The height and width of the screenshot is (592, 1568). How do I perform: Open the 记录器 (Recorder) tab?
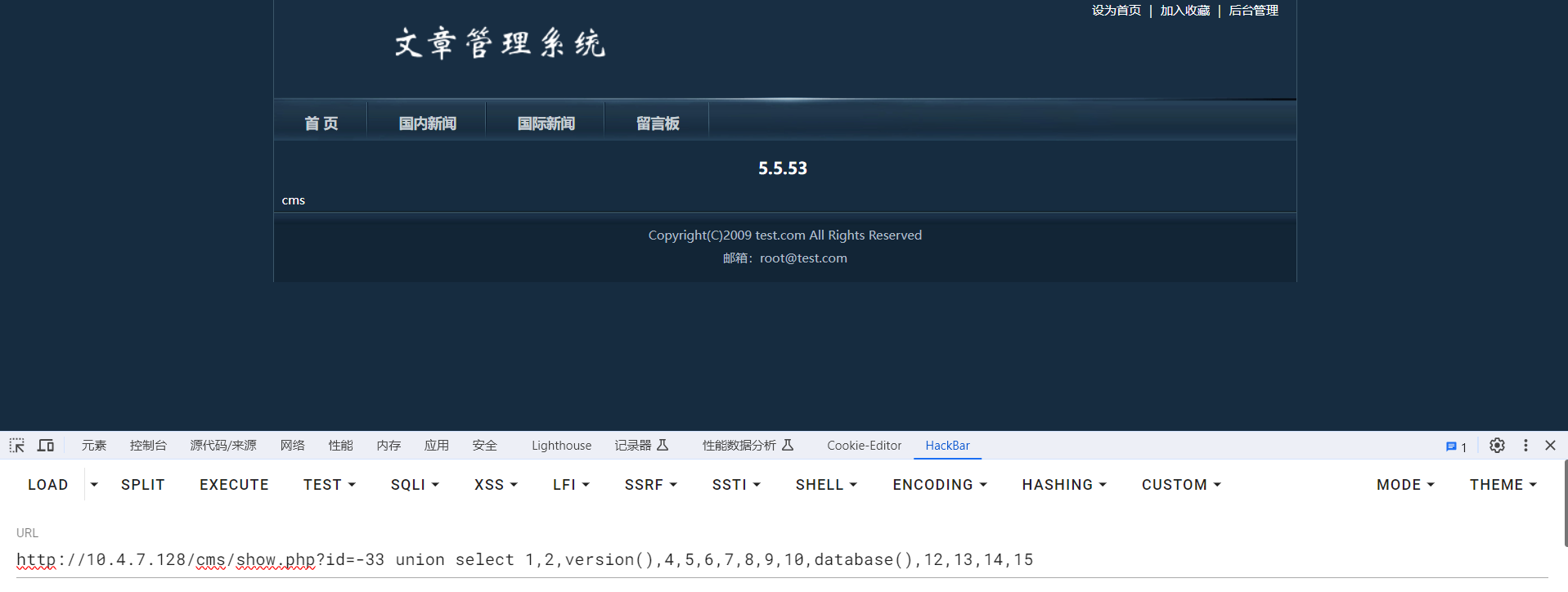click(x=642, y=446)
